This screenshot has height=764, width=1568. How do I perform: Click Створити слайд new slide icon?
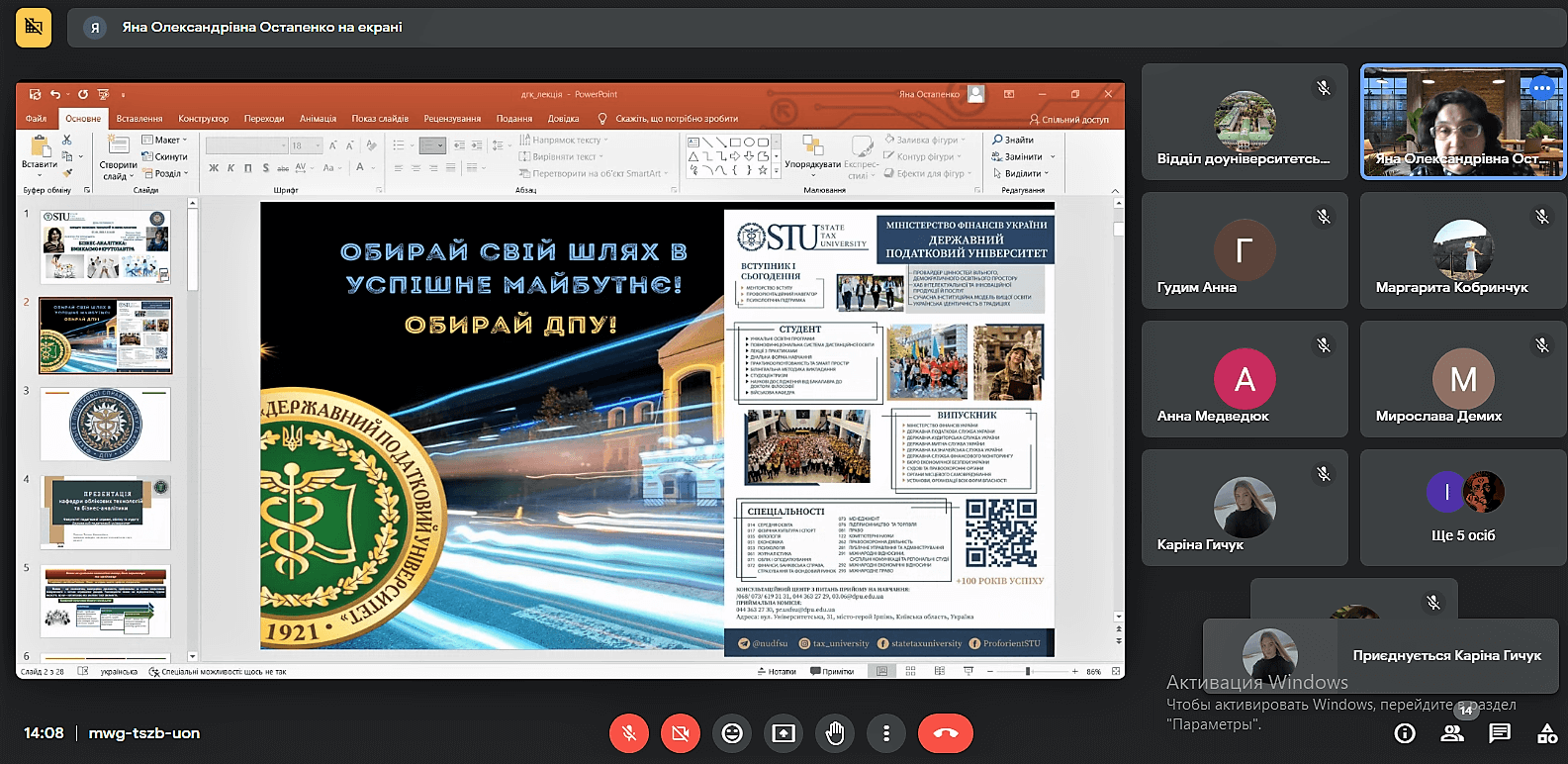pyautogui.click(x=118, y=146)
